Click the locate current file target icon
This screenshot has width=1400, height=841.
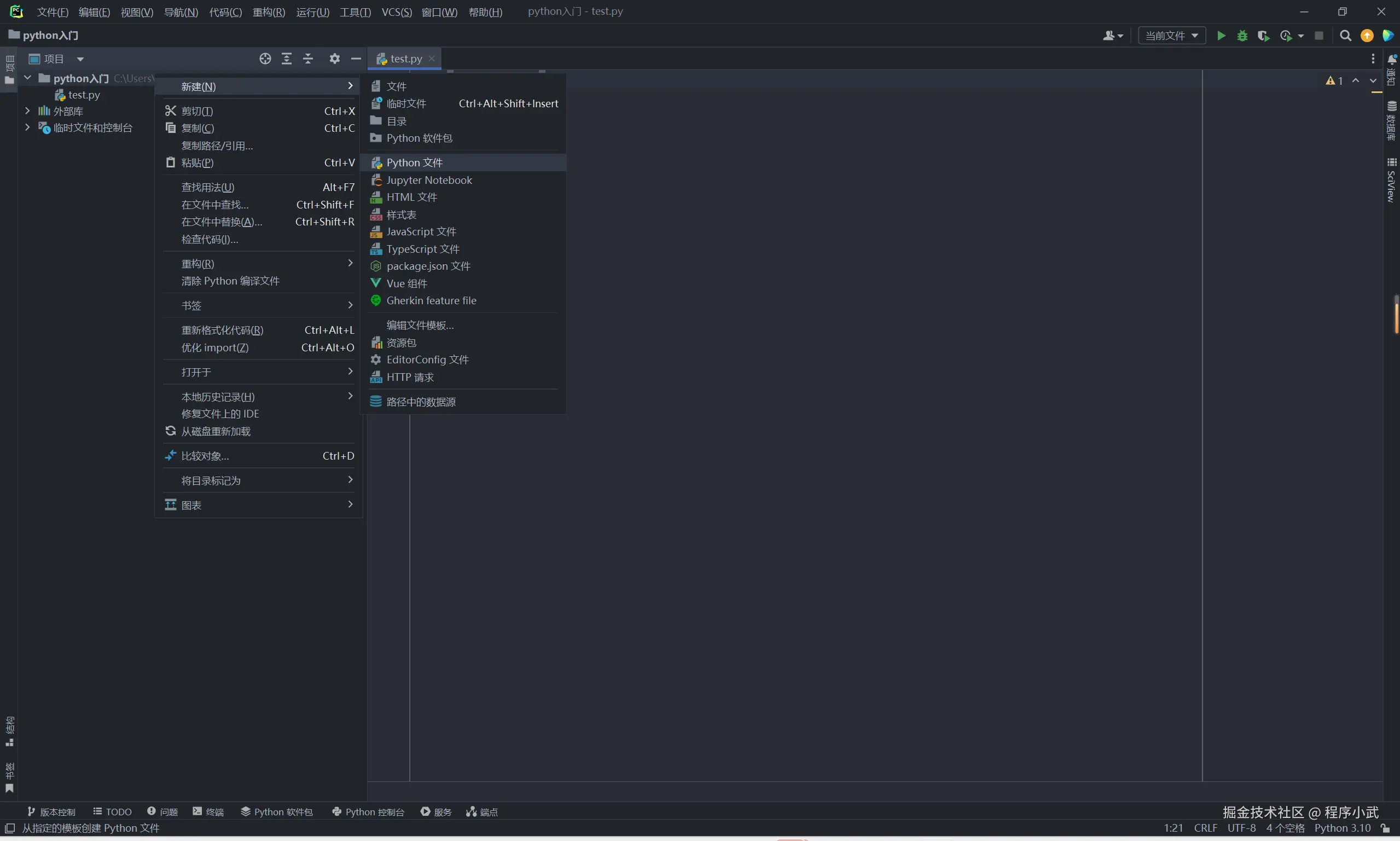coord(265,59)
